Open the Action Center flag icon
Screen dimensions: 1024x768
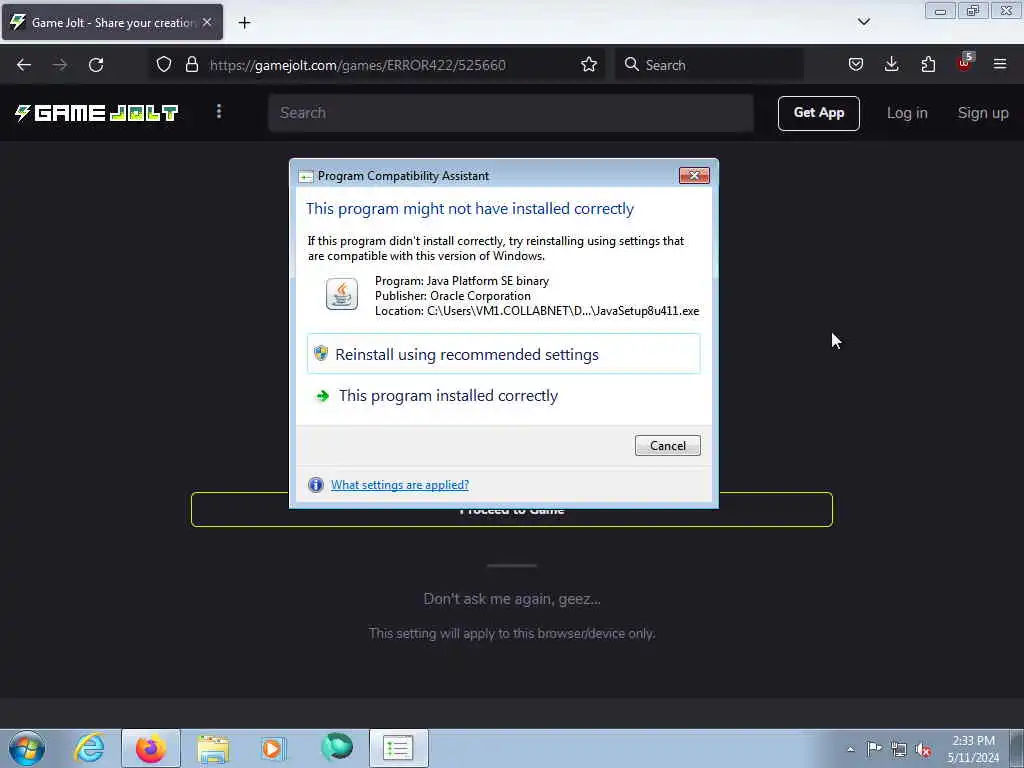(x=874, y=749)
